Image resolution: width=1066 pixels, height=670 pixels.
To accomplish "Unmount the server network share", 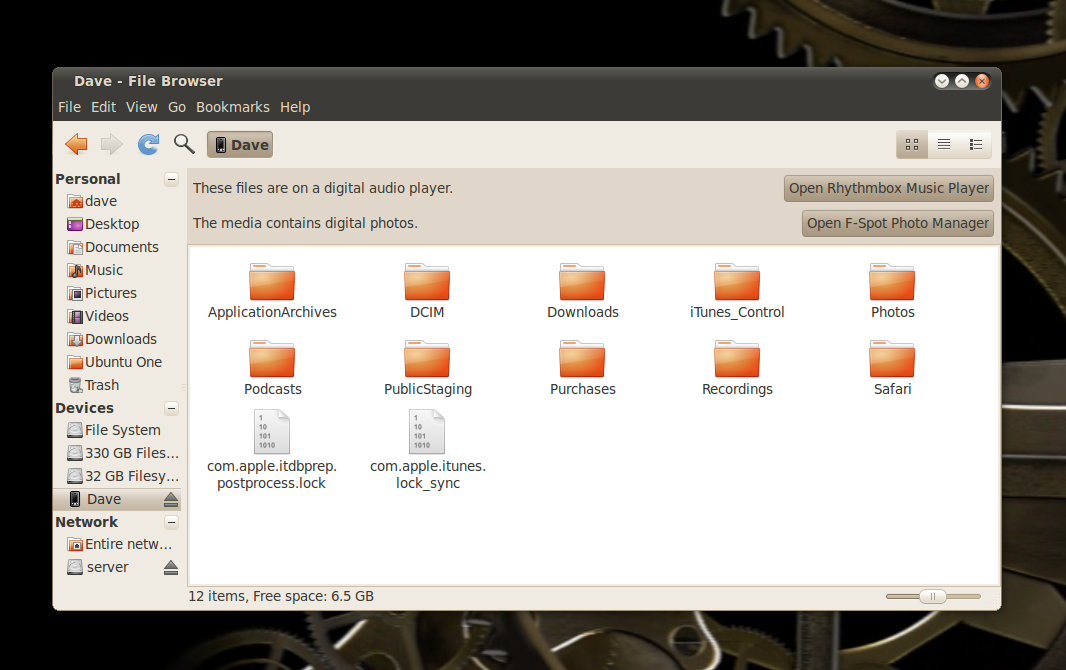I will pos(171,567).
